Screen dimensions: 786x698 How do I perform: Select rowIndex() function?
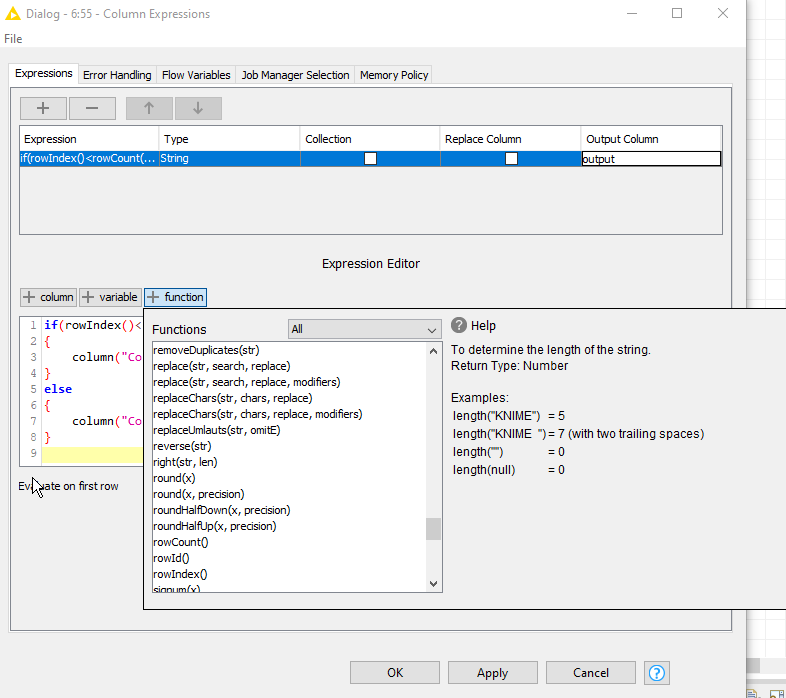[x=289, y=575]
